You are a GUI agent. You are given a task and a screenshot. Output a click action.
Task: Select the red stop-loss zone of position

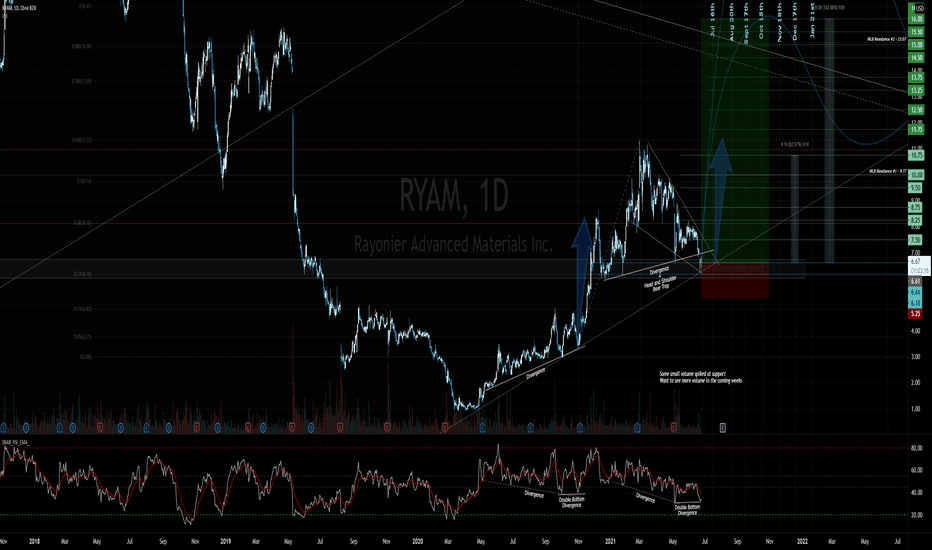[735, 281]
